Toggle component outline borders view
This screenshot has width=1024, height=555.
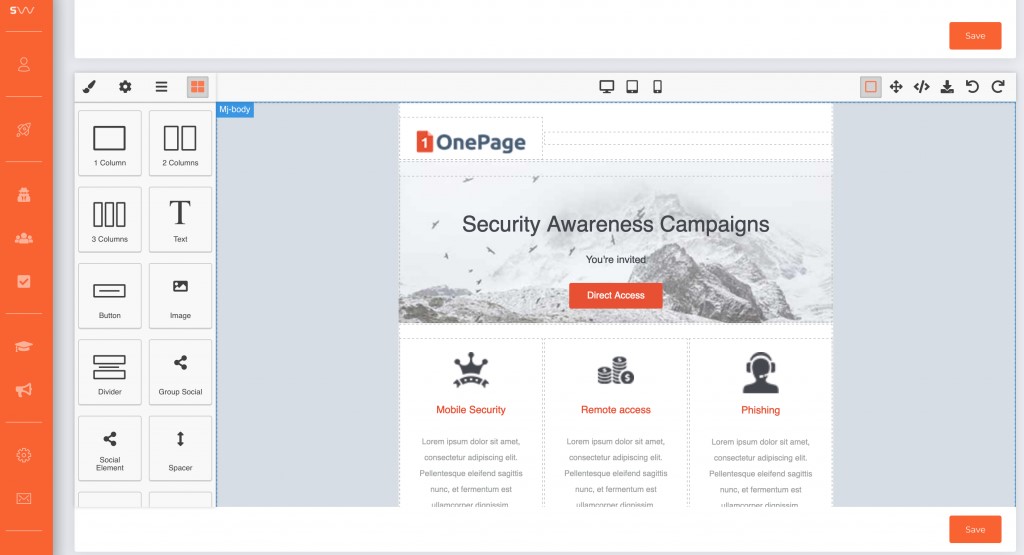(x=871, y=87)
